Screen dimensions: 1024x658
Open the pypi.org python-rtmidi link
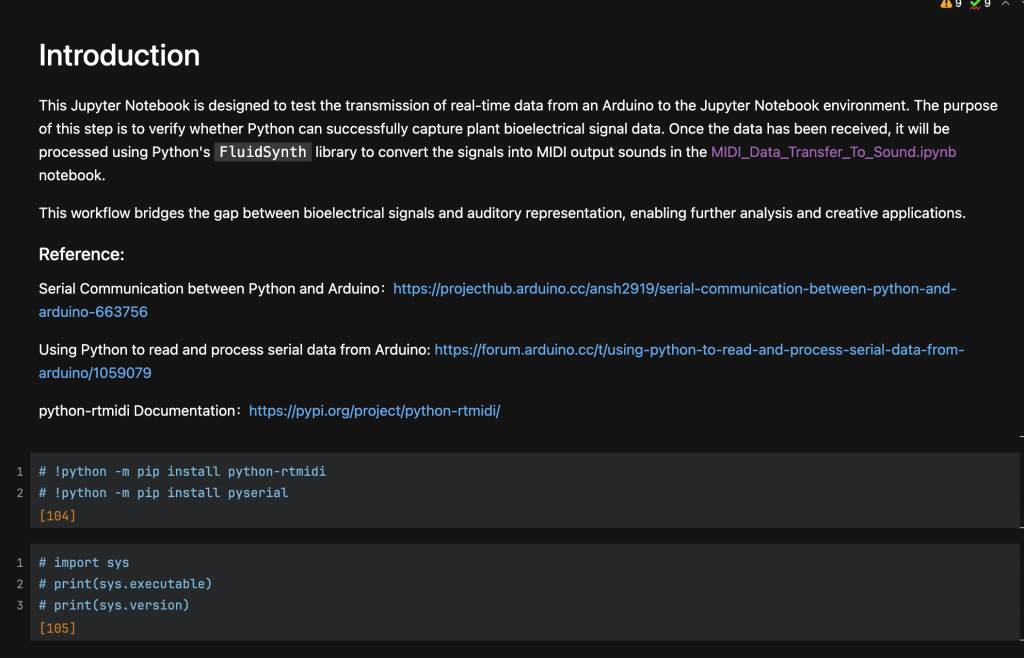pos(374,411)
